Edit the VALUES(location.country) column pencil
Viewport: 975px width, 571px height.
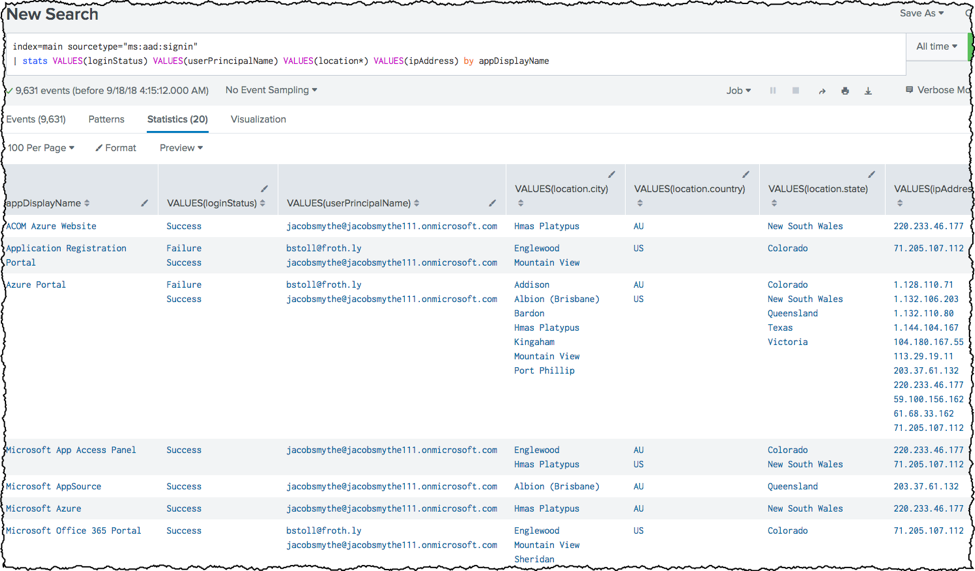point(746,175)
